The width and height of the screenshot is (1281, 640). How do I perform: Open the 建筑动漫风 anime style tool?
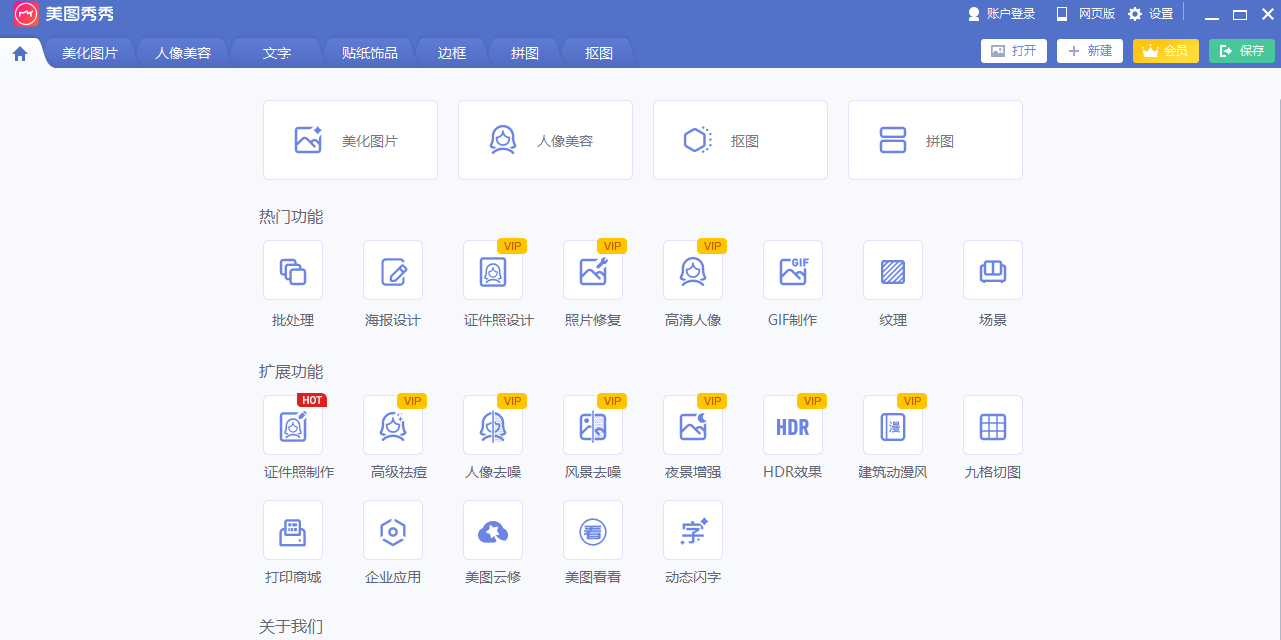(893, 425)
